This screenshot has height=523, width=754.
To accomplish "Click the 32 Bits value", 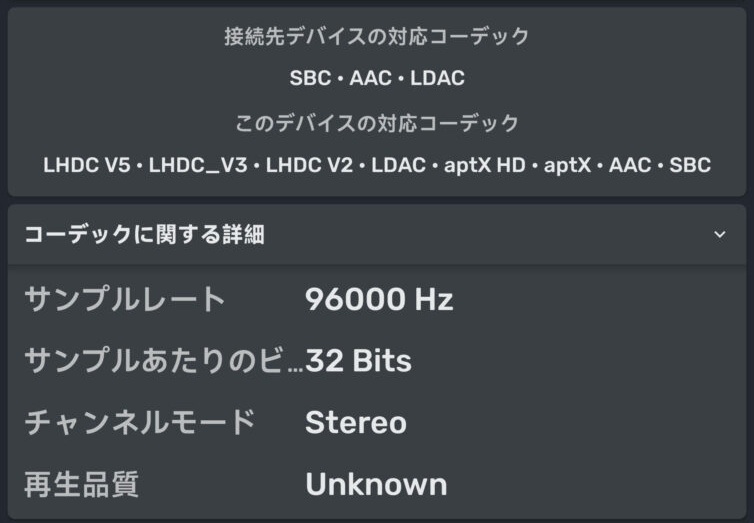I will tap(359, 361).
